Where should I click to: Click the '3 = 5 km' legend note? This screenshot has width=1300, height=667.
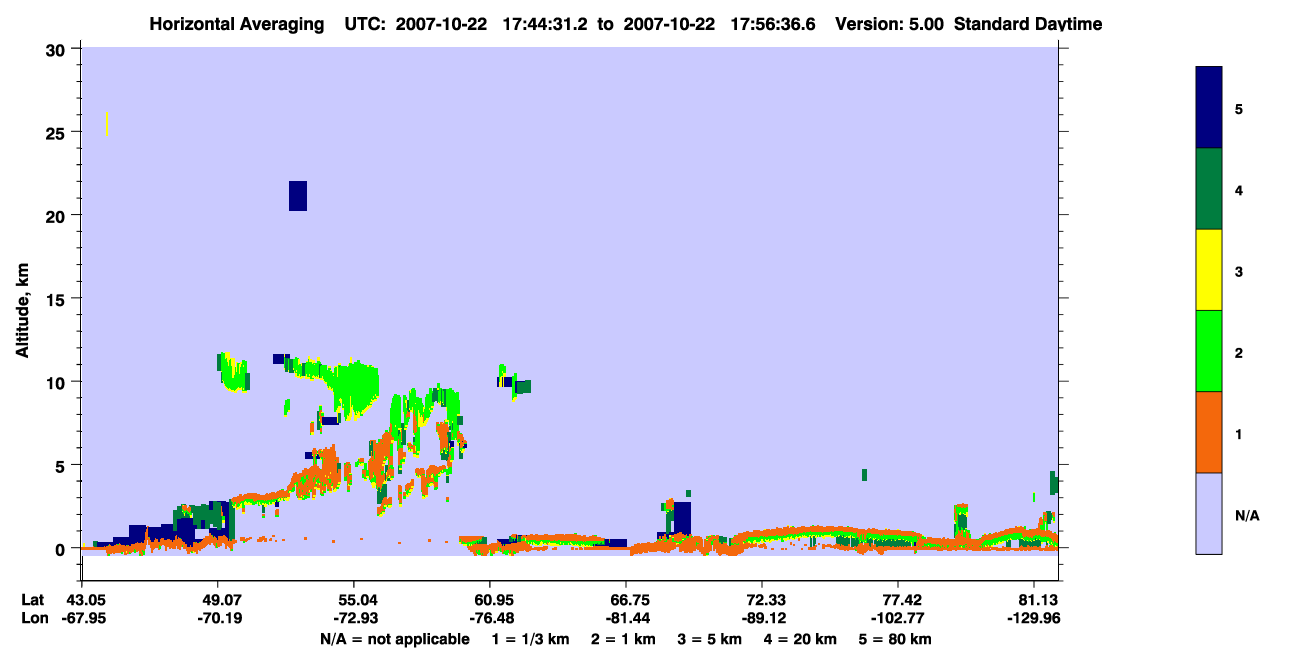click(710, 638)
